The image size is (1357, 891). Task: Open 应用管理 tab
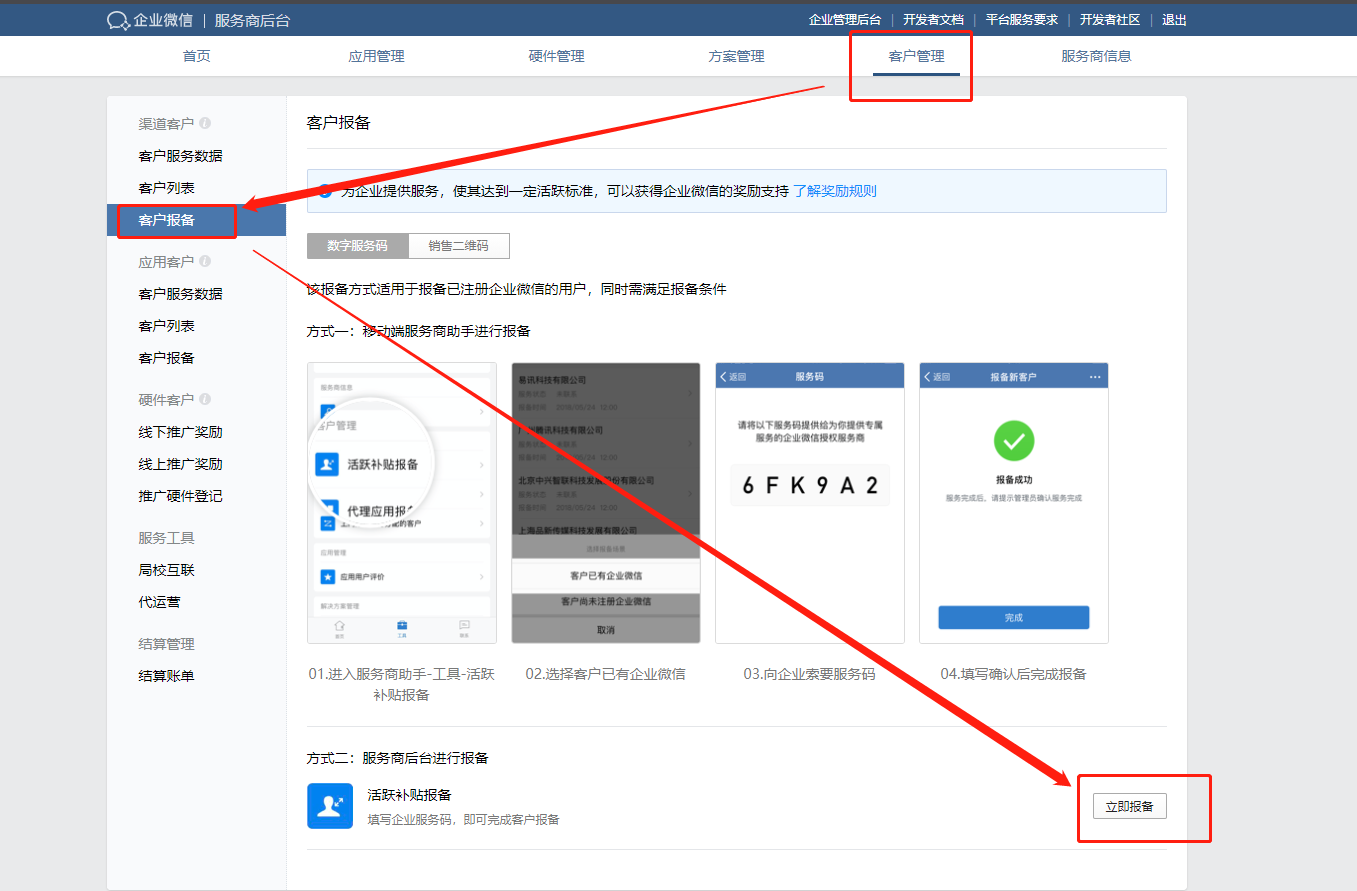[x=377, y=56]
